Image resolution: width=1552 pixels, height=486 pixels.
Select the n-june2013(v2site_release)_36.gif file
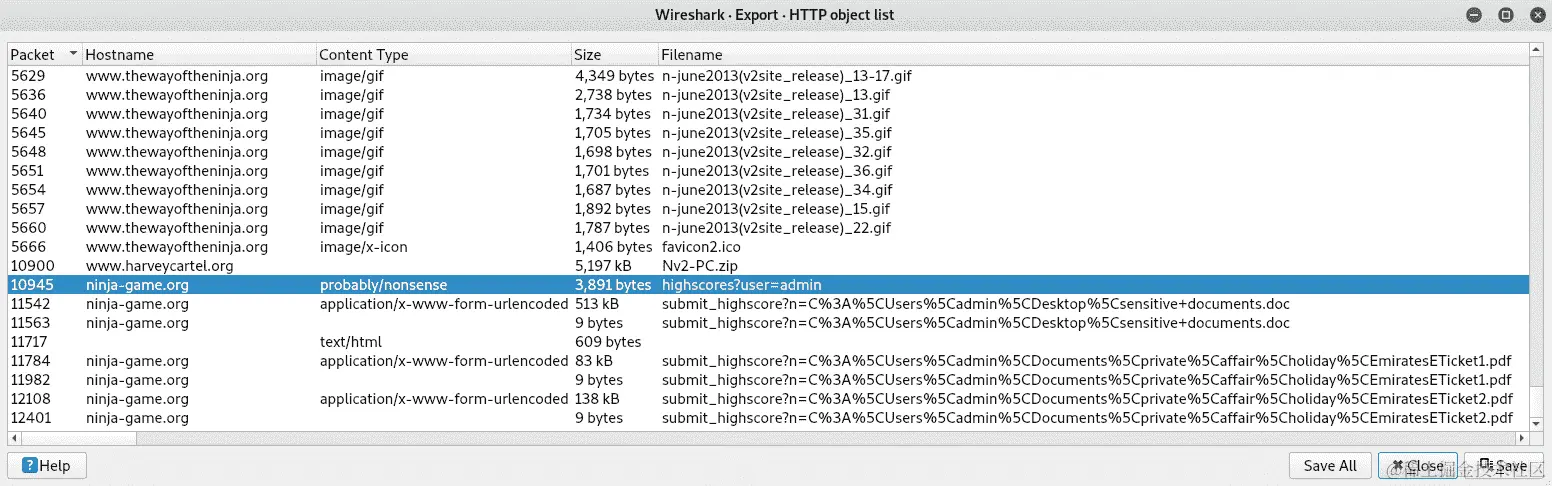tap(776, 171)
